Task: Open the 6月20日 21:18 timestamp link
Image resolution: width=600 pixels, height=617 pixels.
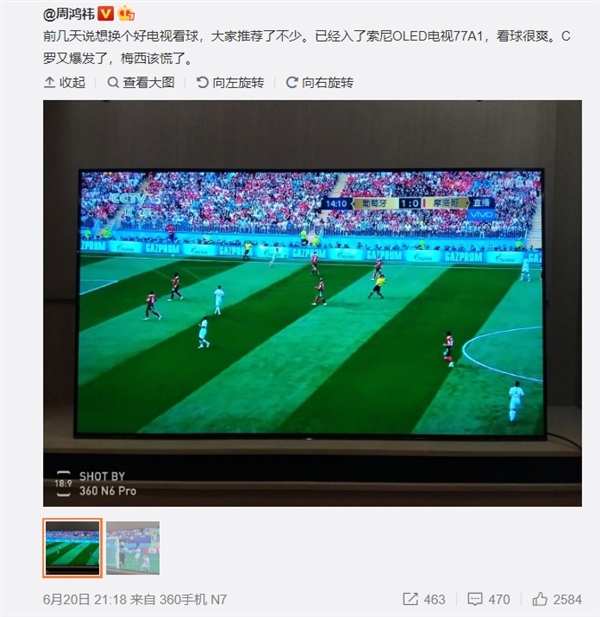Action: [85, 599]
